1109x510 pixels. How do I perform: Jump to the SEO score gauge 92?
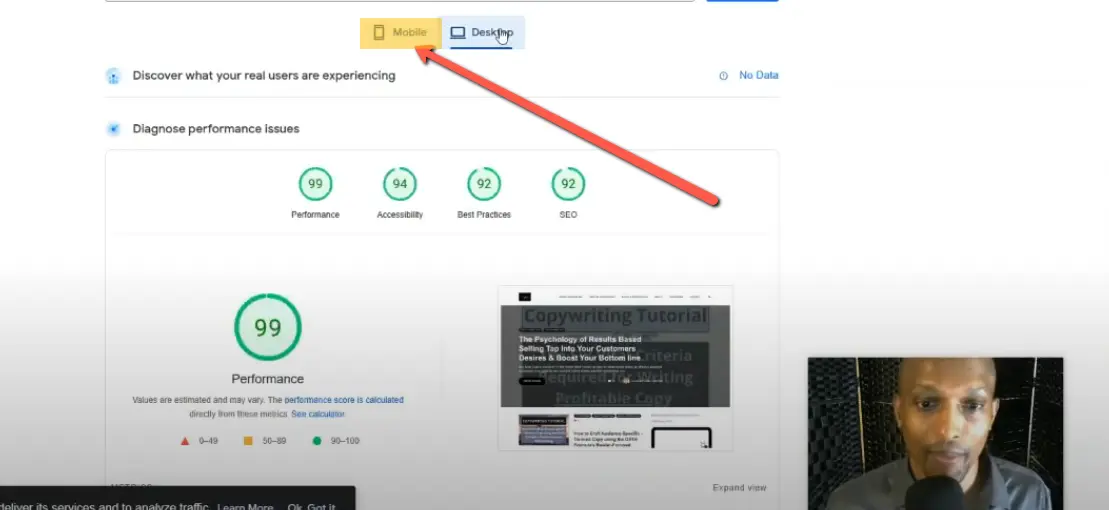coord(568,184)
